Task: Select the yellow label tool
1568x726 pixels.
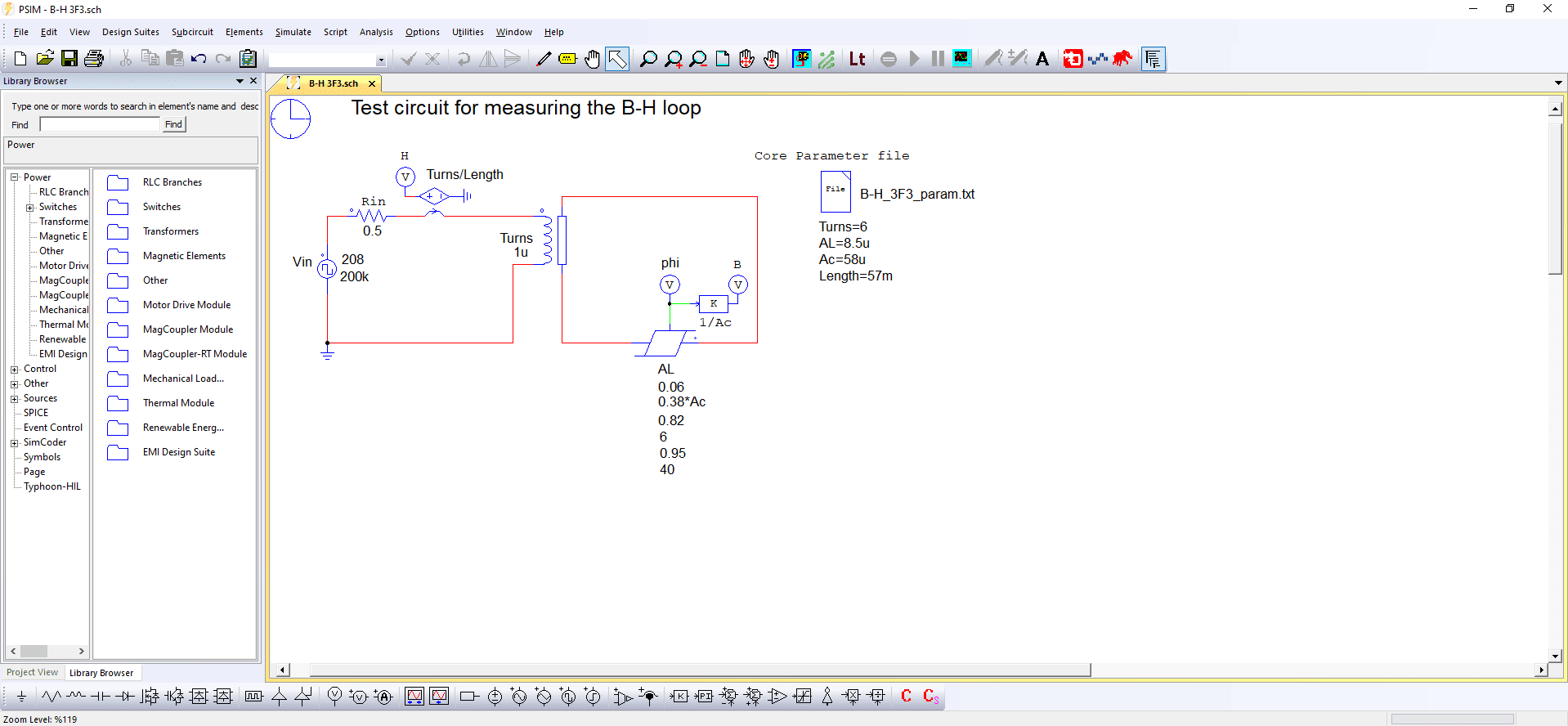Action: point(567,59)
